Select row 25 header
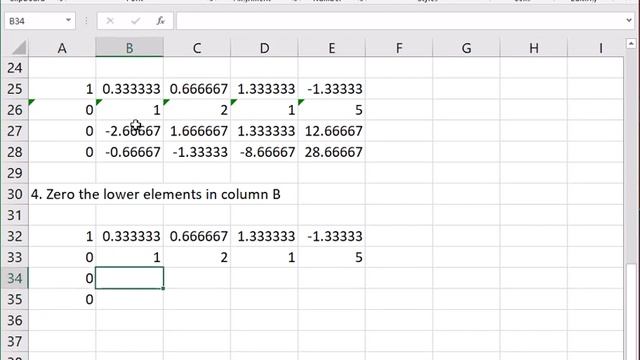640x360 pixels. (15, 89)
